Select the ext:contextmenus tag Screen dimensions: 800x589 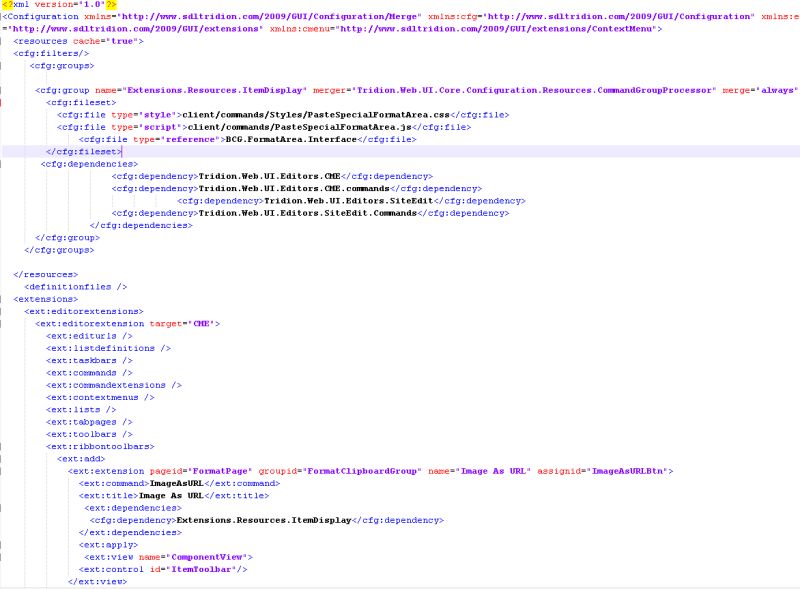[x=100, y=397]
